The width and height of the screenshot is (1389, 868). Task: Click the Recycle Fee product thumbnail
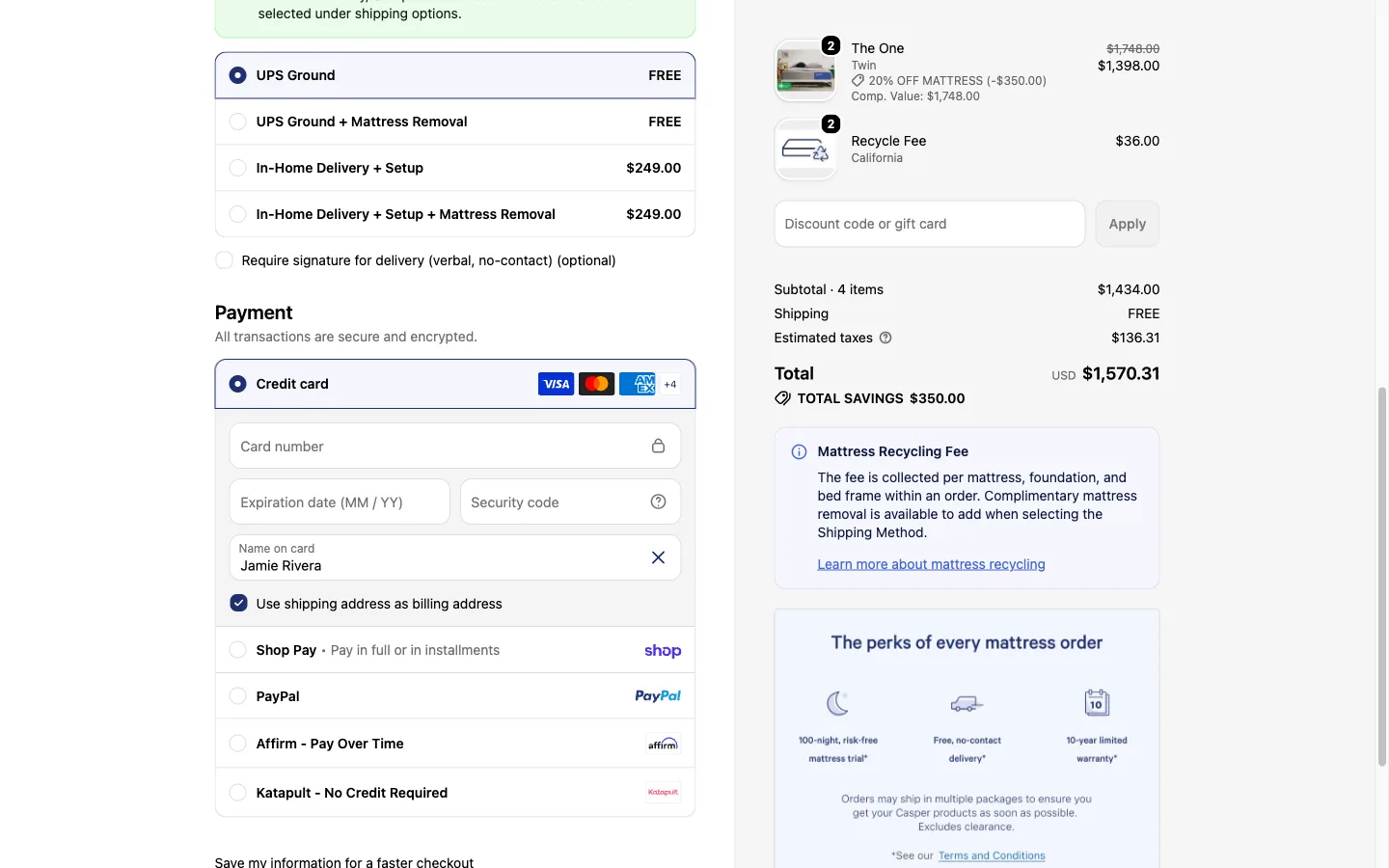(805, 149)
